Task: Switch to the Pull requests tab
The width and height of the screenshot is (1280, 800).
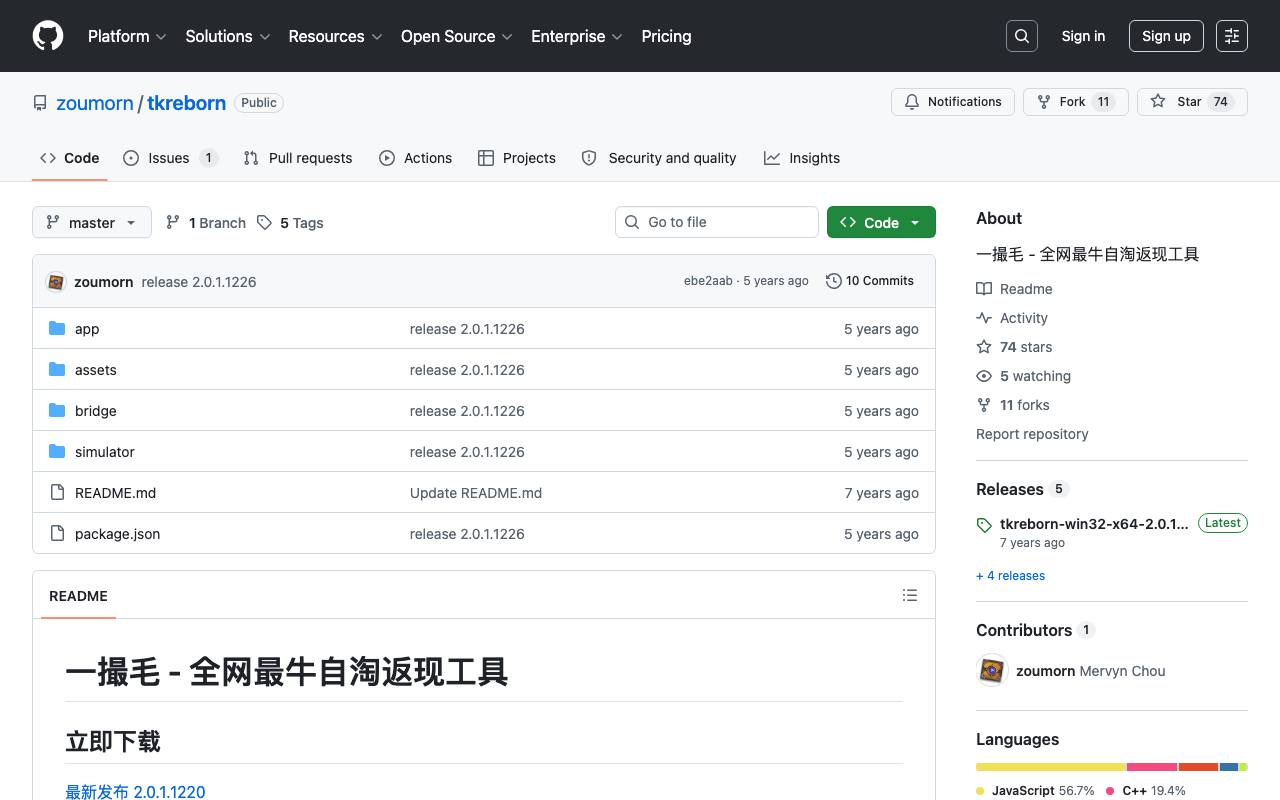Action: pos(298,158)
